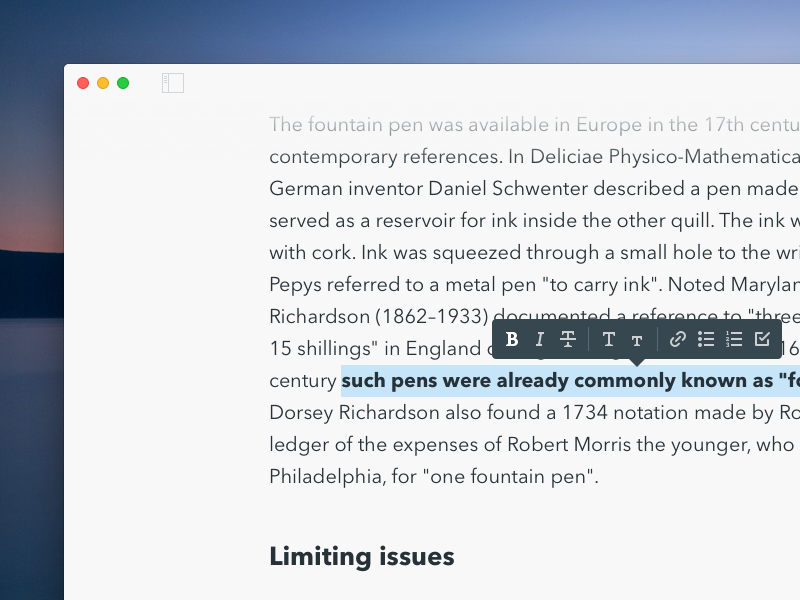Screen dimensions: 800x600
Task: Set large heading with the big T
Action: [608, 340]
